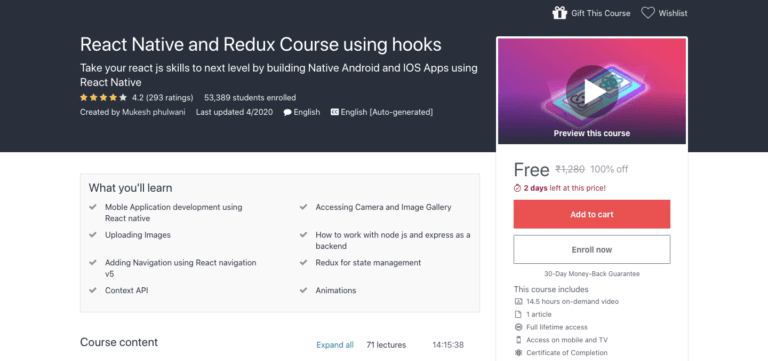This screenshot has width=768, height=361.
Task: Click the course title heading
Action: coord(261,45)
